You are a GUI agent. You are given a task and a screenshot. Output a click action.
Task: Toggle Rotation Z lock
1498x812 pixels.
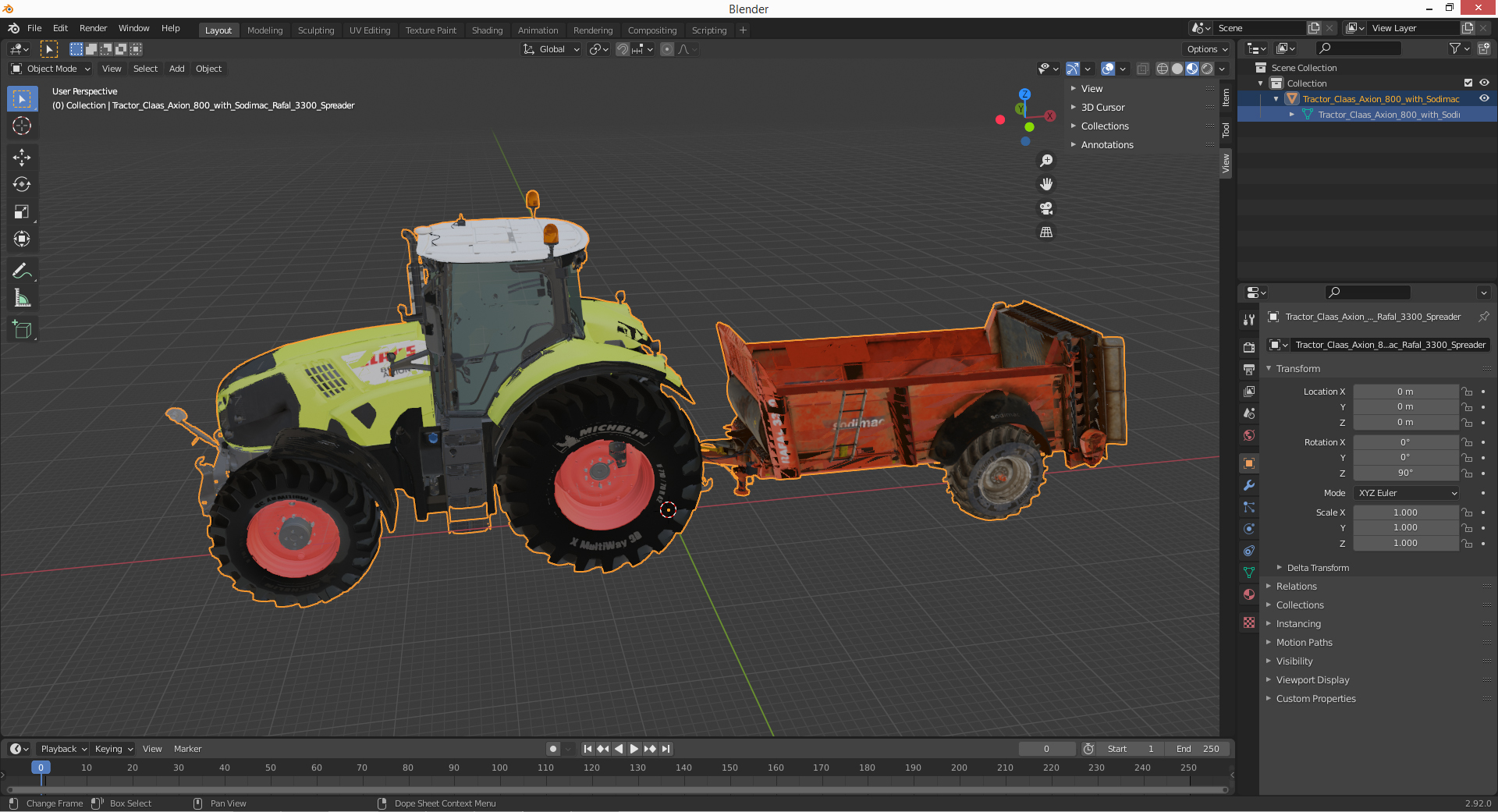[1468, 473]
